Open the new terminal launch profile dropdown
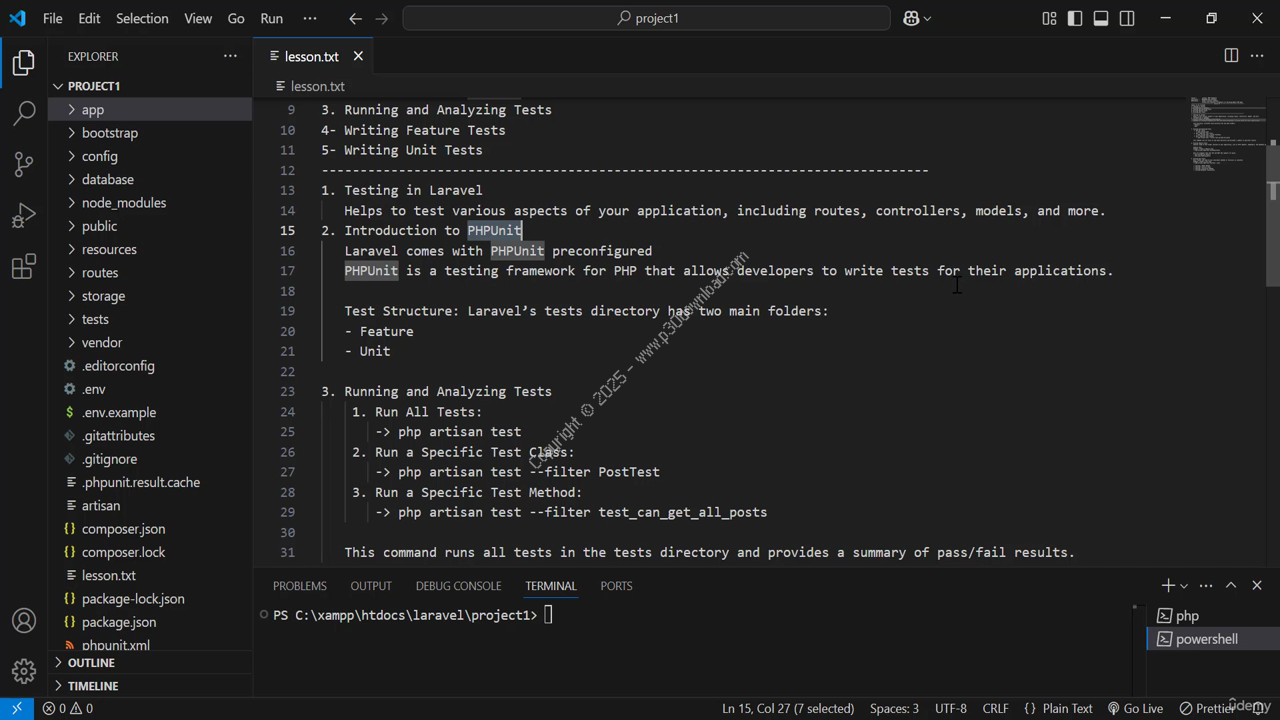Viewport: 1280px width, 720px height. 1184,586
